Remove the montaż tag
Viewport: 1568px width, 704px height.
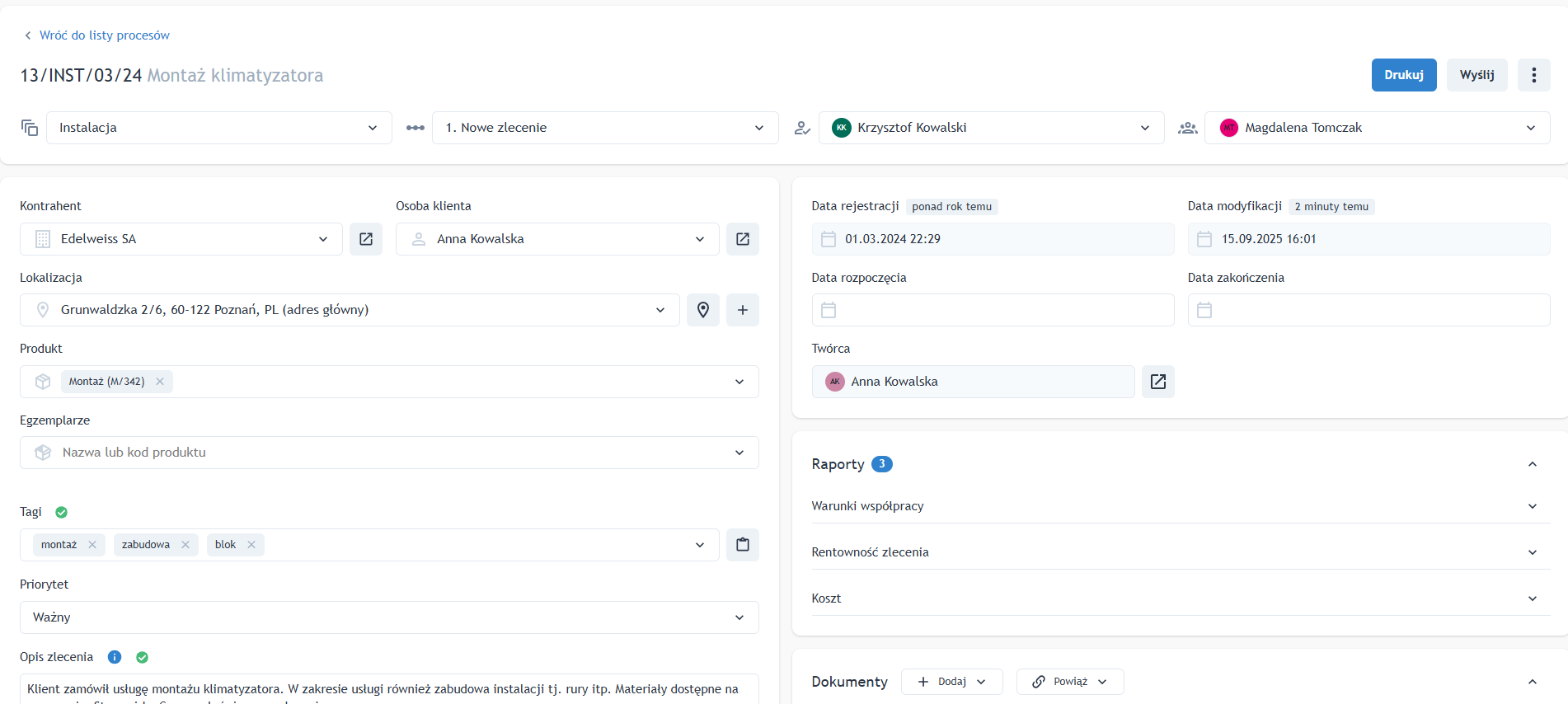pyautogui.click(x=92, y=545)
